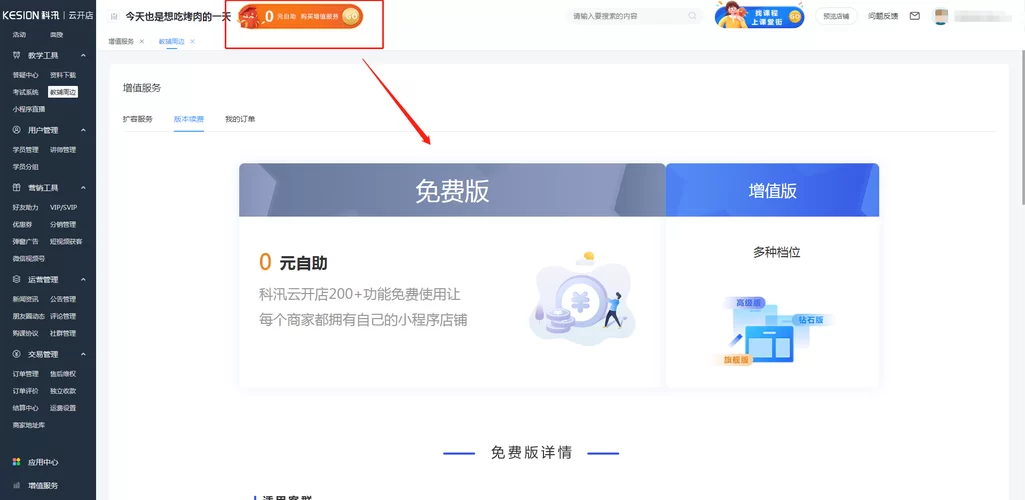
Task: Select the 增值版 plan header
Action: click(773, 190)
